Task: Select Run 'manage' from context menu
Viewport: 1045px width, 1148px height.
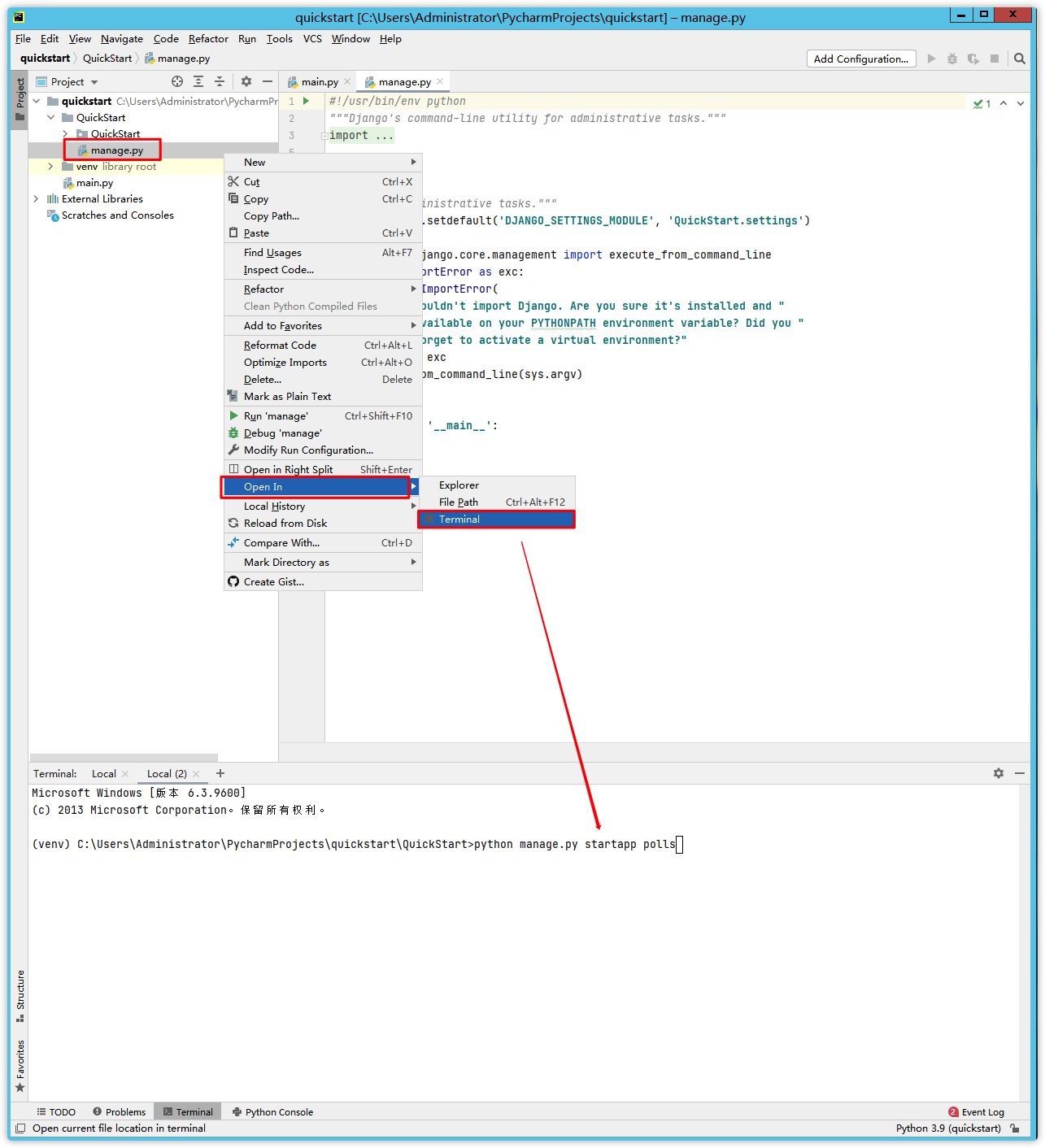Action: coord(323,416)
